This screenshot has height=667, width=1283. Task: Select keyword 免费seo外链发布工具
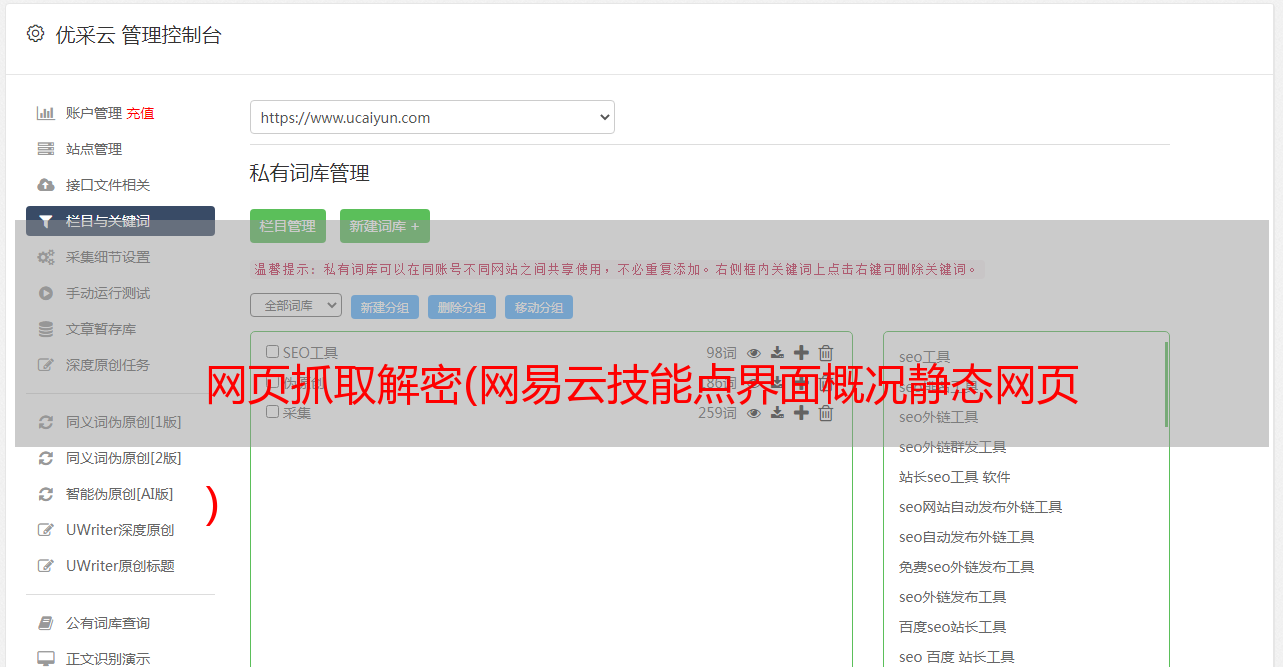pos(966,567)
